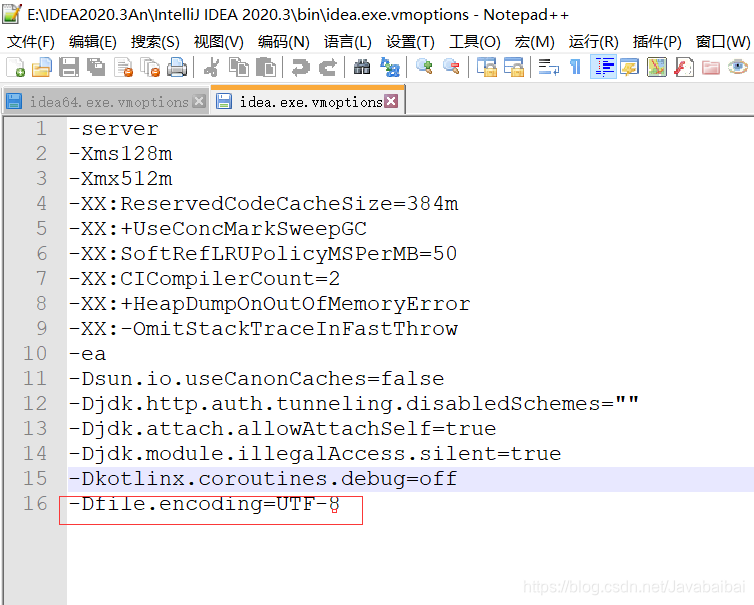Click the -Xms128m line
Image resolution: width=754 pixels, height=605 pixels.
click(120, 154)
